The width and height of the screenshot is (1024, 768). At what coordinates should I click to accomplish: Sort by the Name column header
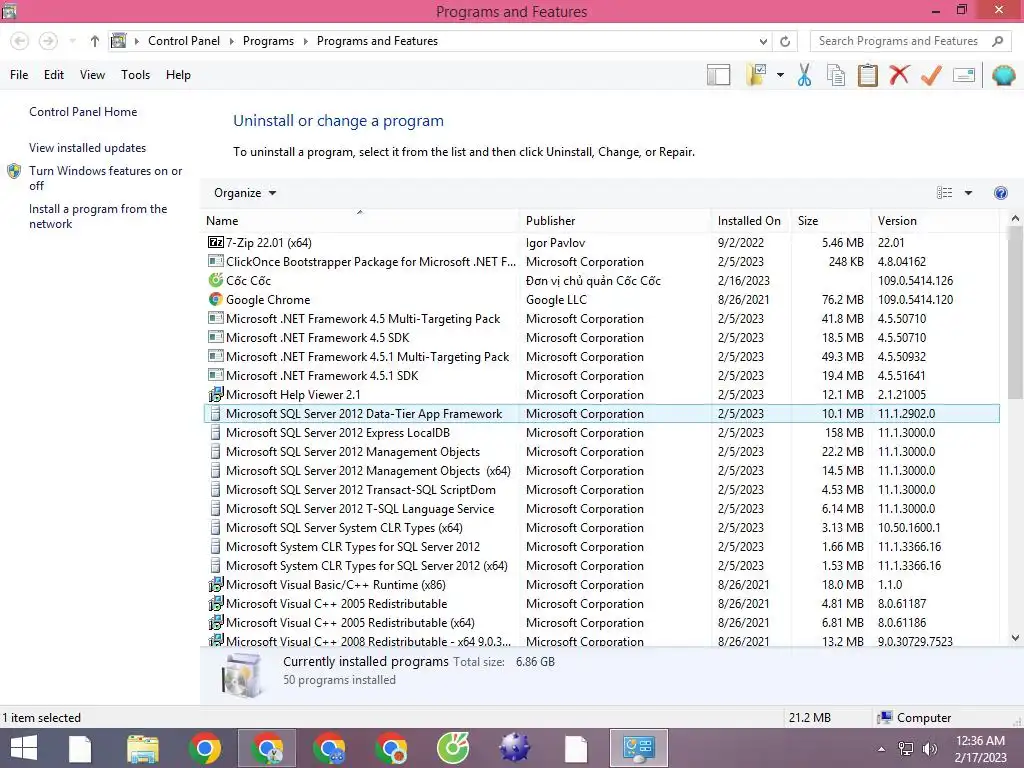tap(360, 221)
